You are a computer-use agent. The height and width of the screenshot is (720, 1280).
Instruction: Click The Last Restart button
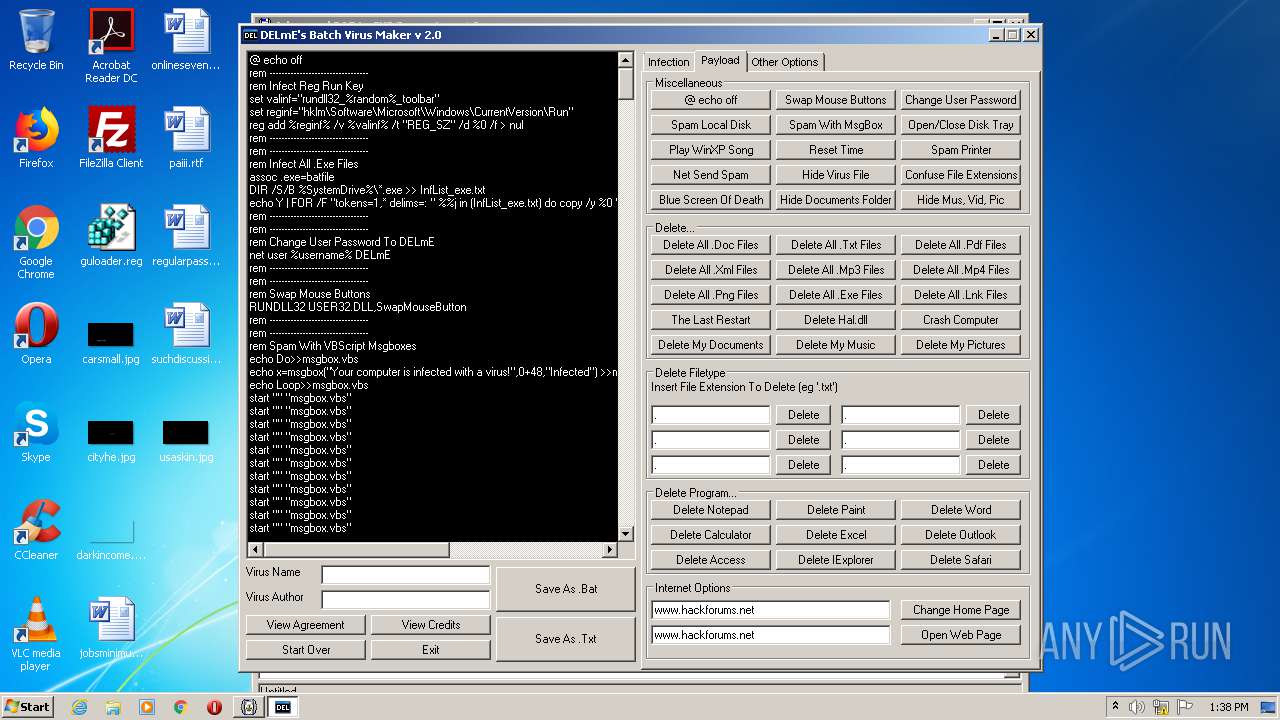pyautogui.click(x=711, y=320)
